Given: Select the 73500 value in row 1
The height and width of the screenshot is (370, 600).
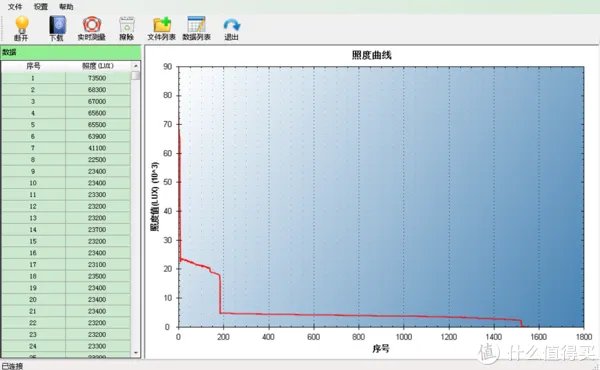Looking at the screenshot, I should [x=97, y=78].
